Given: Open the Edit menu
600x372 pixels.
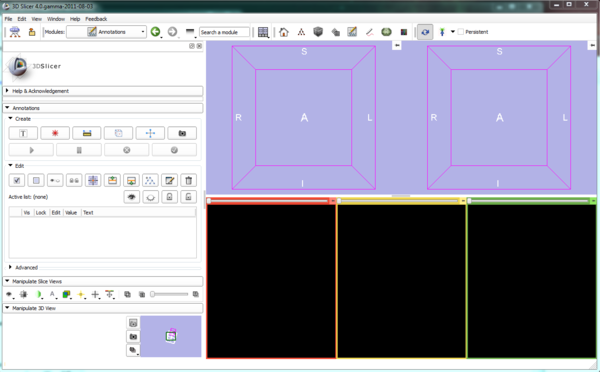Looking at the screenshot, I should pyautogui.click(x=22, y=19).
